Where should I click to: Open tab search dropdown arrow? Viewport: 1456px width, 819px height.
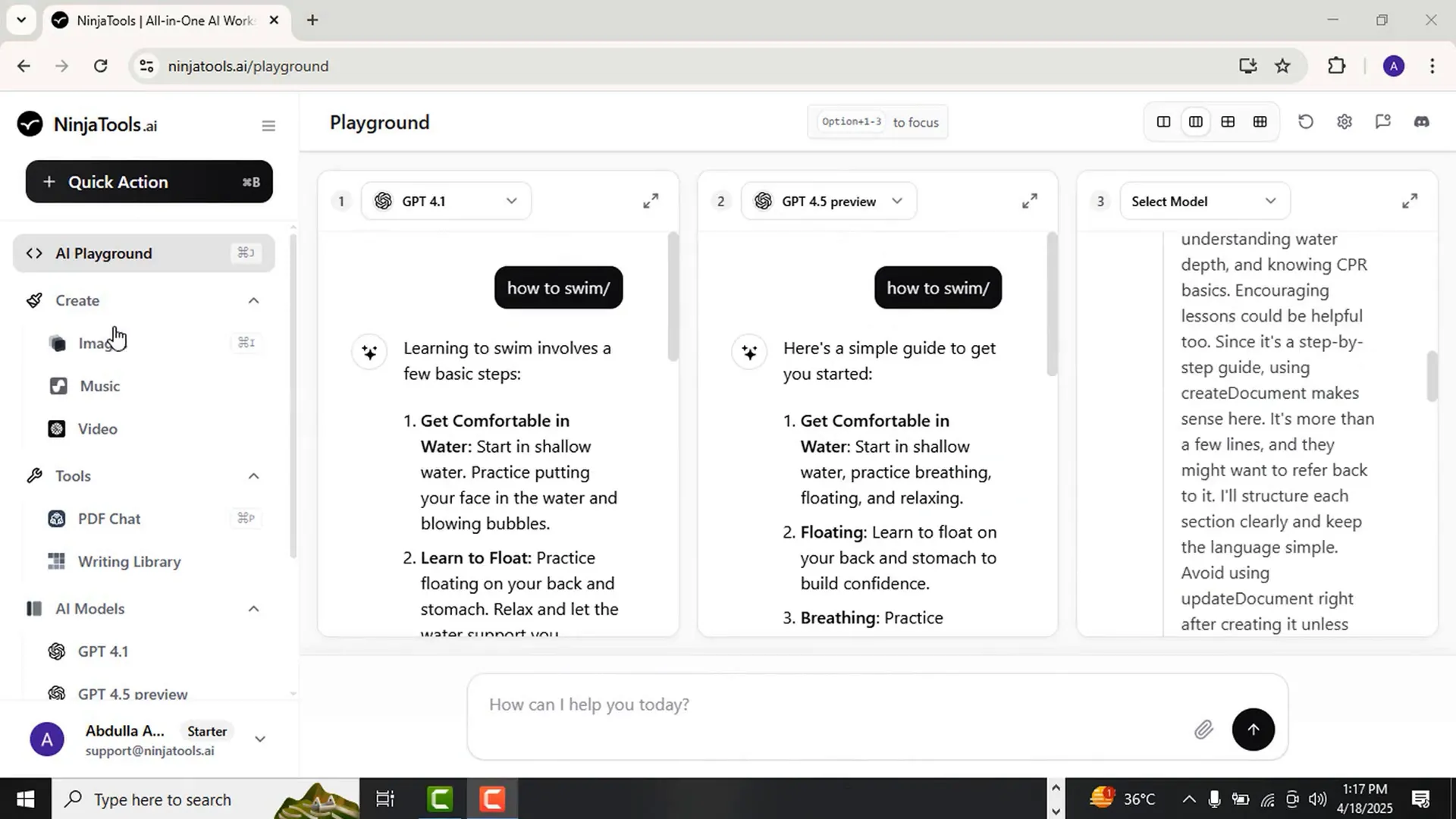coord(21,20)
